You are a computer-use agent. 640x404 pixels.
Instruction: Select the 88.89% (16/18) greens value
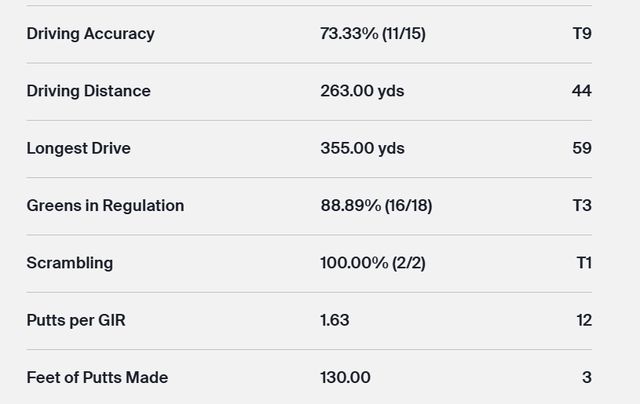click(x=376, y=205)
